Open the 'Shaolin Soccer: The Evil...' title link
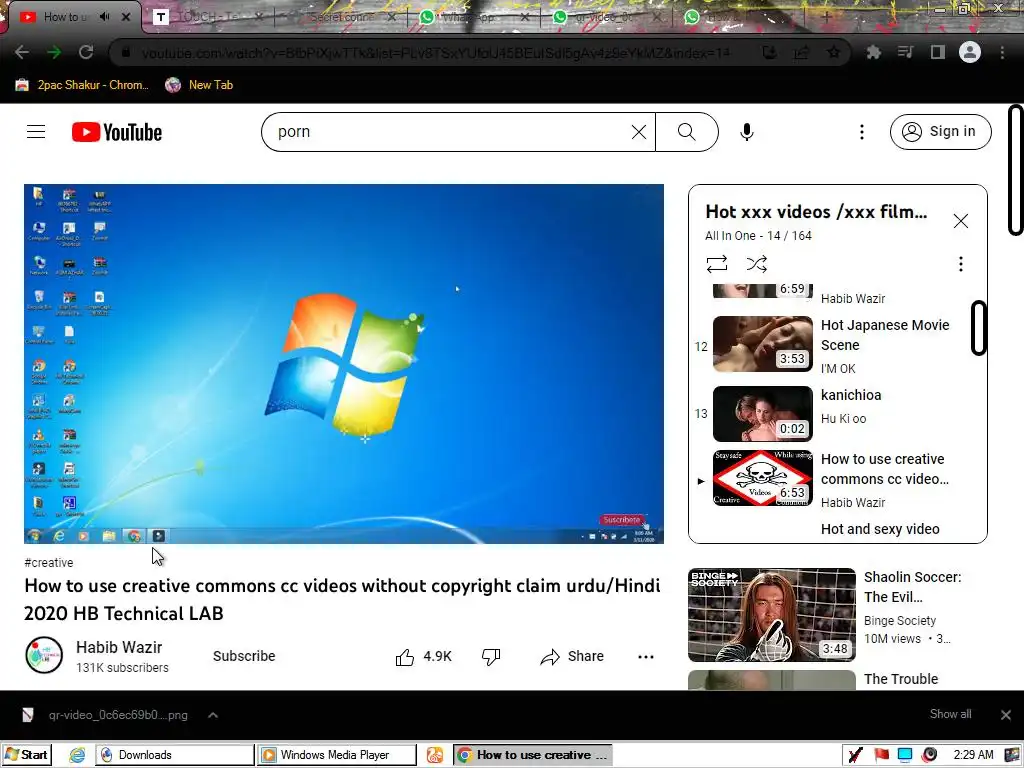The image size is (1024, 768). (x=912, y=587)
